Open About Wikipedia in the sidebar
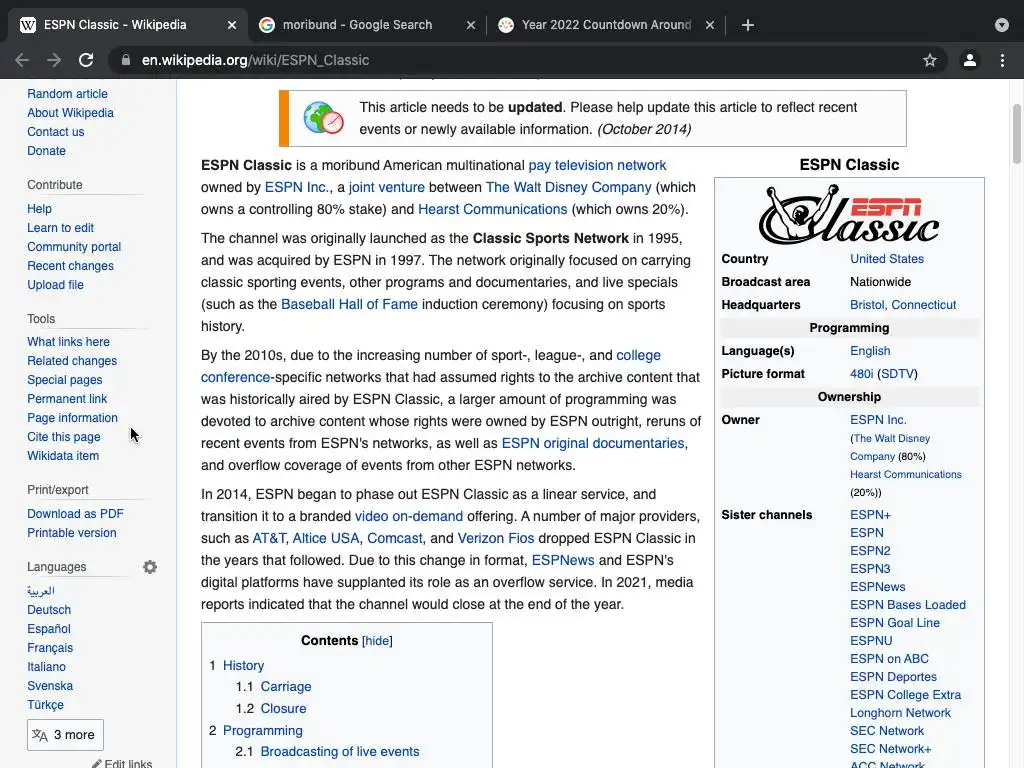1024x768 pixels. (x=71, y=112)
